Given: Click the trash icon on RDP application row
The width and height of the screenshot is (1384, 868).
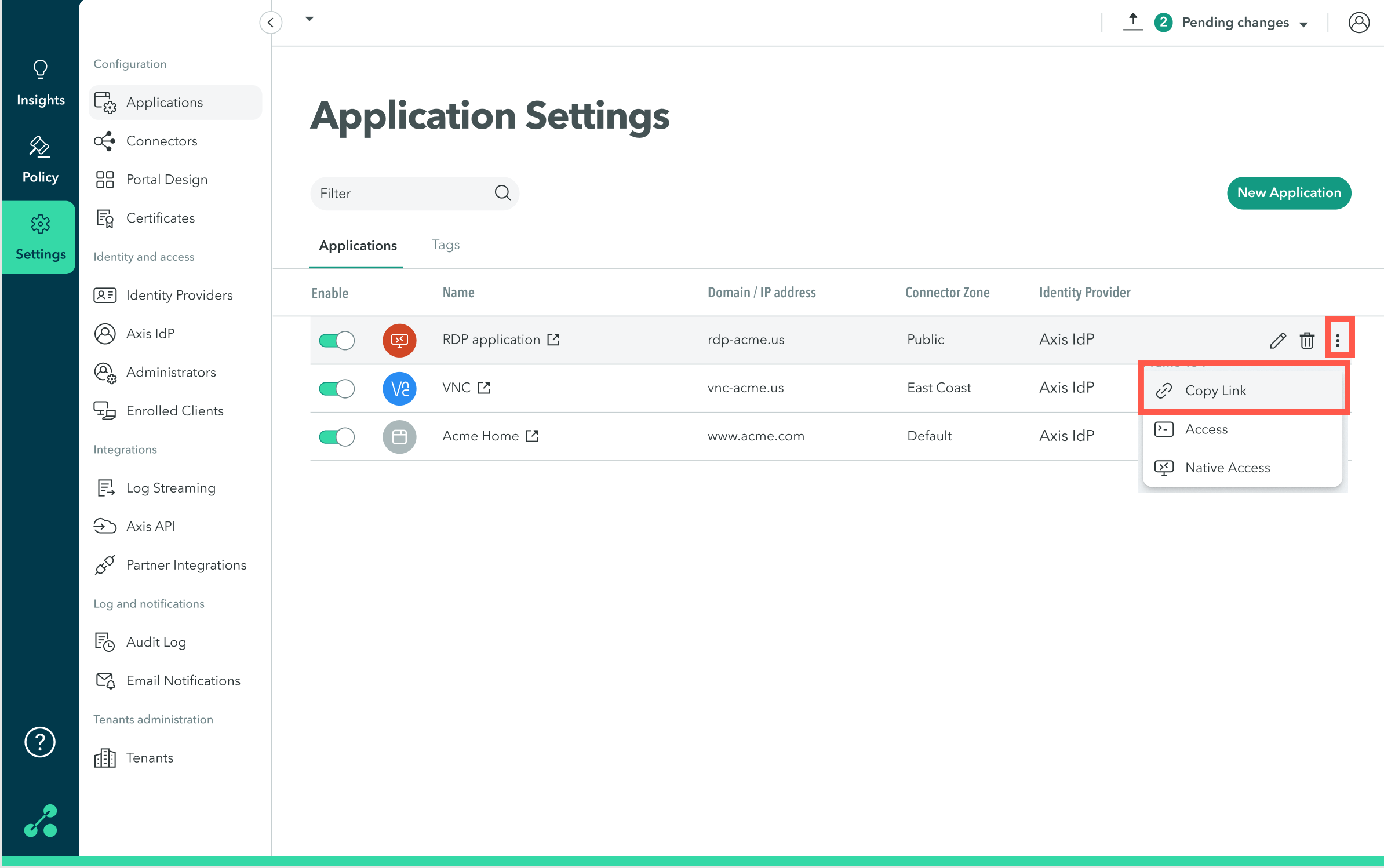Looking at the screenshot, I should pyautogui.click(x=1306, y=340).
